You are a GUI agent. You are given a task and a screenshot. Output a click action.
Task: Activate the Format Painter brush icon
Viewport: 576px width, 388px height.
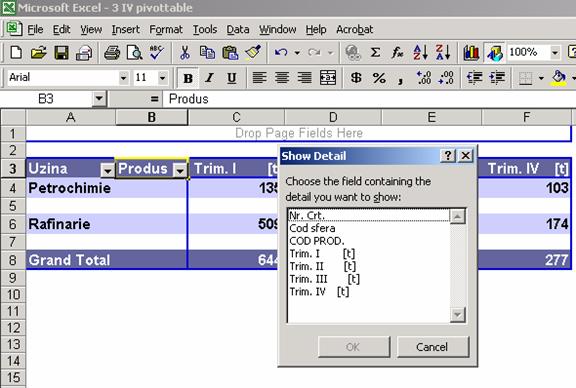click(253, 53)
